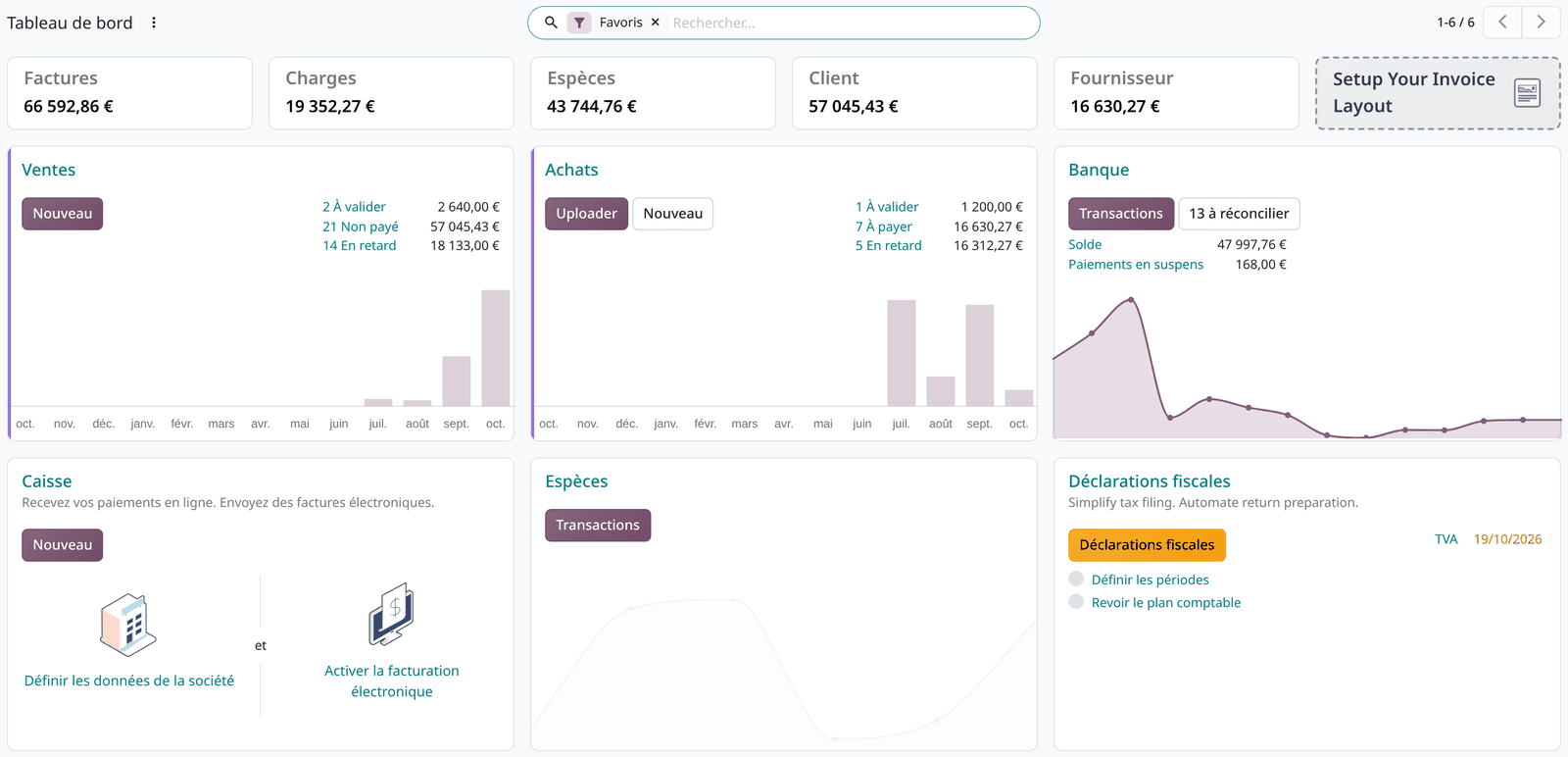Click the 47 997,76 € balance value

(x=1251, y=245)
